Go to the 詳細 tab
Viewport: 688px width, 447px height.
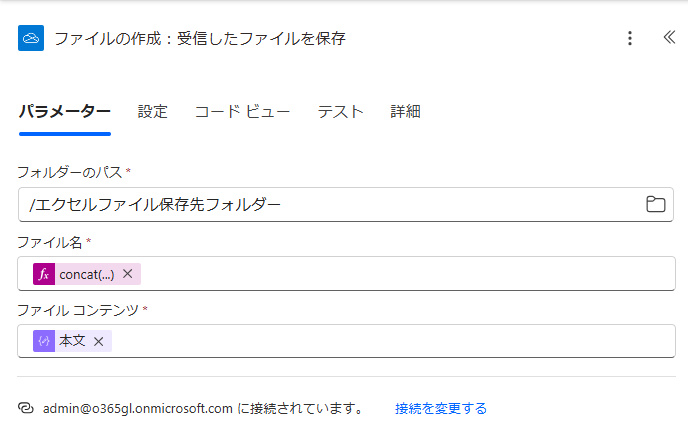point(405,111)
